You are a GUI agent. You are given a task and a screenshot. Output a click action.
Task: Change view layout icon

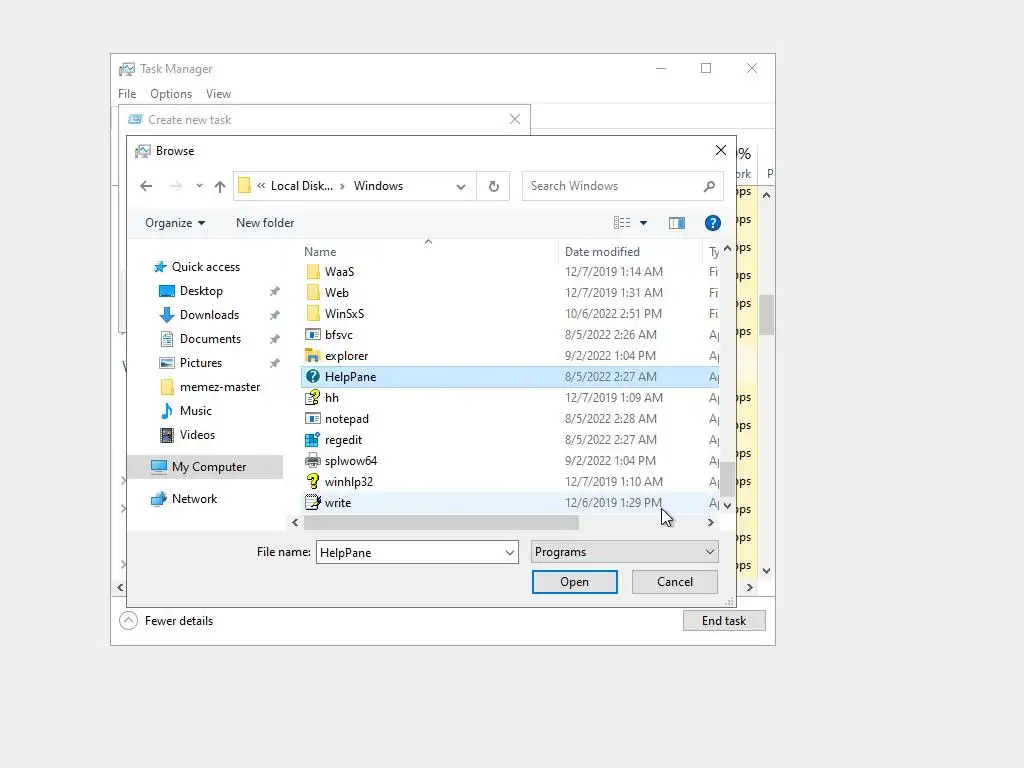pos(622,223)
